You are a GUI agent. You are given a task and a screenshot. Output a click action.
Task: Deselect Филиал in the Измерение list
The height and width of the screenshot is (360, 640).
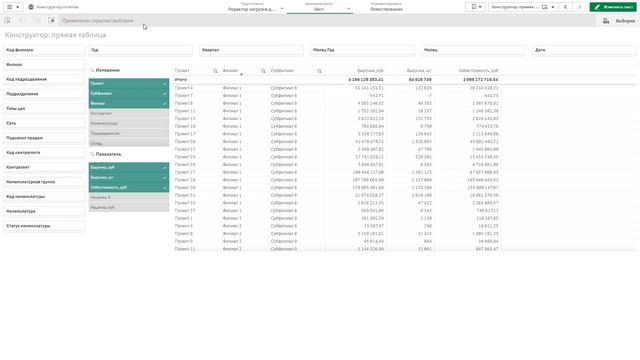tap(129, 103)
